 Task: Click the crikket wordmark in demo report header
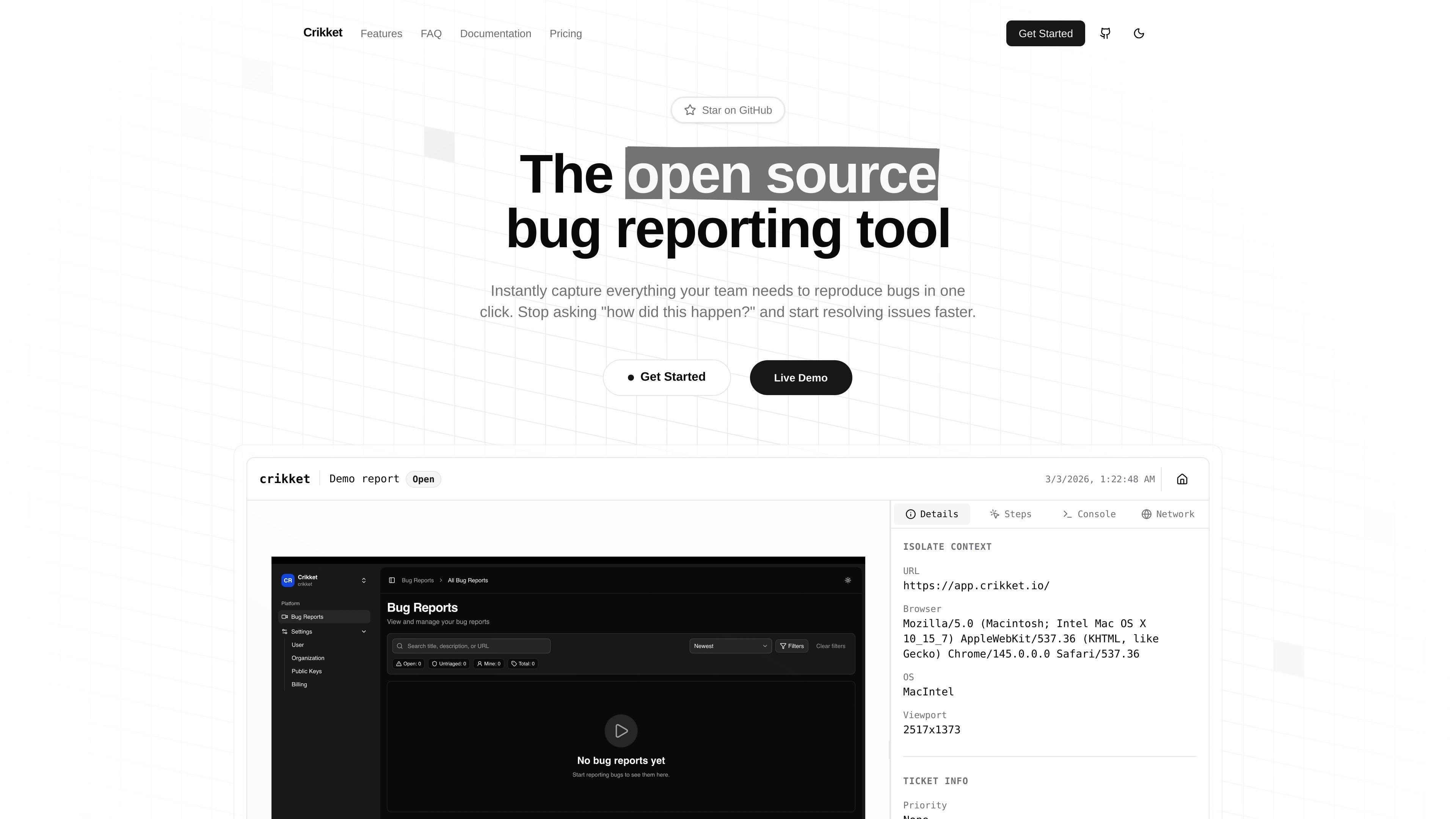(284, 479)
